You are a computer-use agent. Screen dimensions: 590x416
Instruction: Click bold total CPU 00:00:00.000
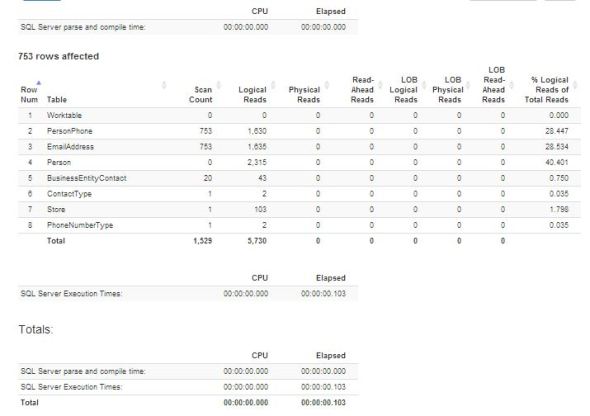(246, 403)
